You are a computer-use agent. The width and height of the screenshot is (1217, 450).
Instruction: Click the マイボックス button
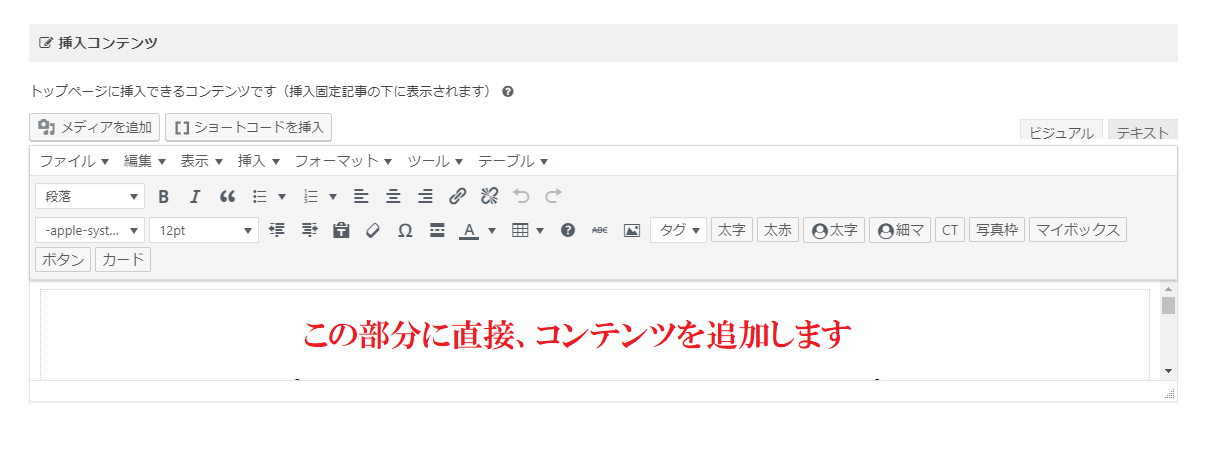[x=1078, y=230]
